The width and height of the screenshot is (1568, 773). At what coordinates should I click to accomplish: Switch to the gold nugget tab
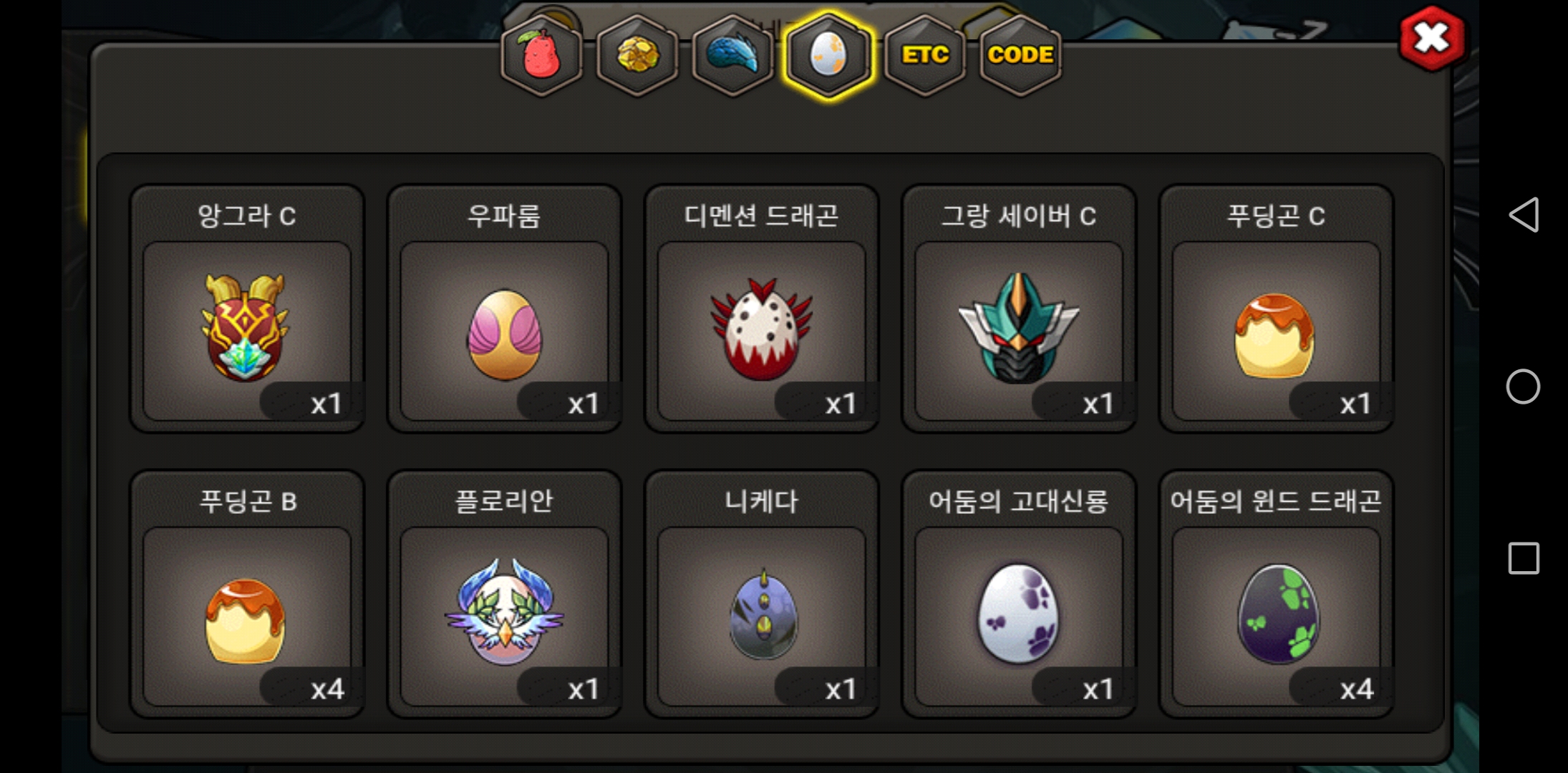637,56
